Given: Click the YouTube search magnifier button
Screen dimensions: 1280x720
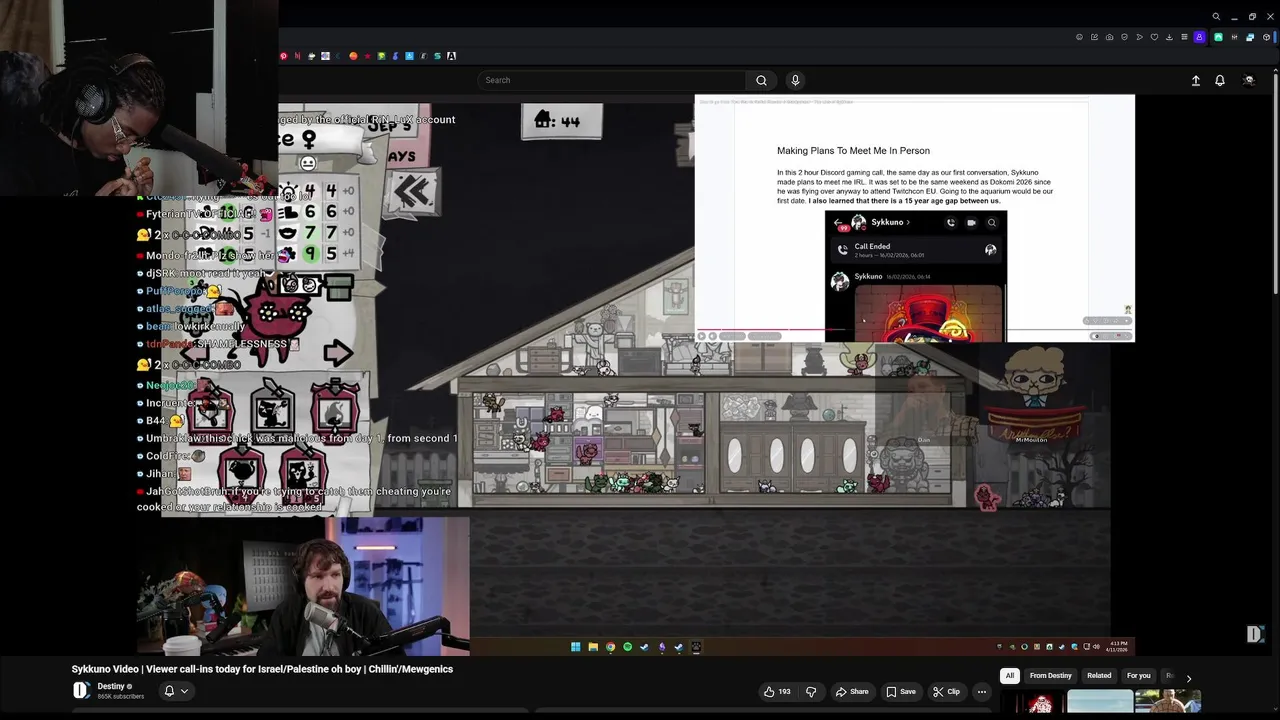Looking at the screenshot, I should point(761,80).
